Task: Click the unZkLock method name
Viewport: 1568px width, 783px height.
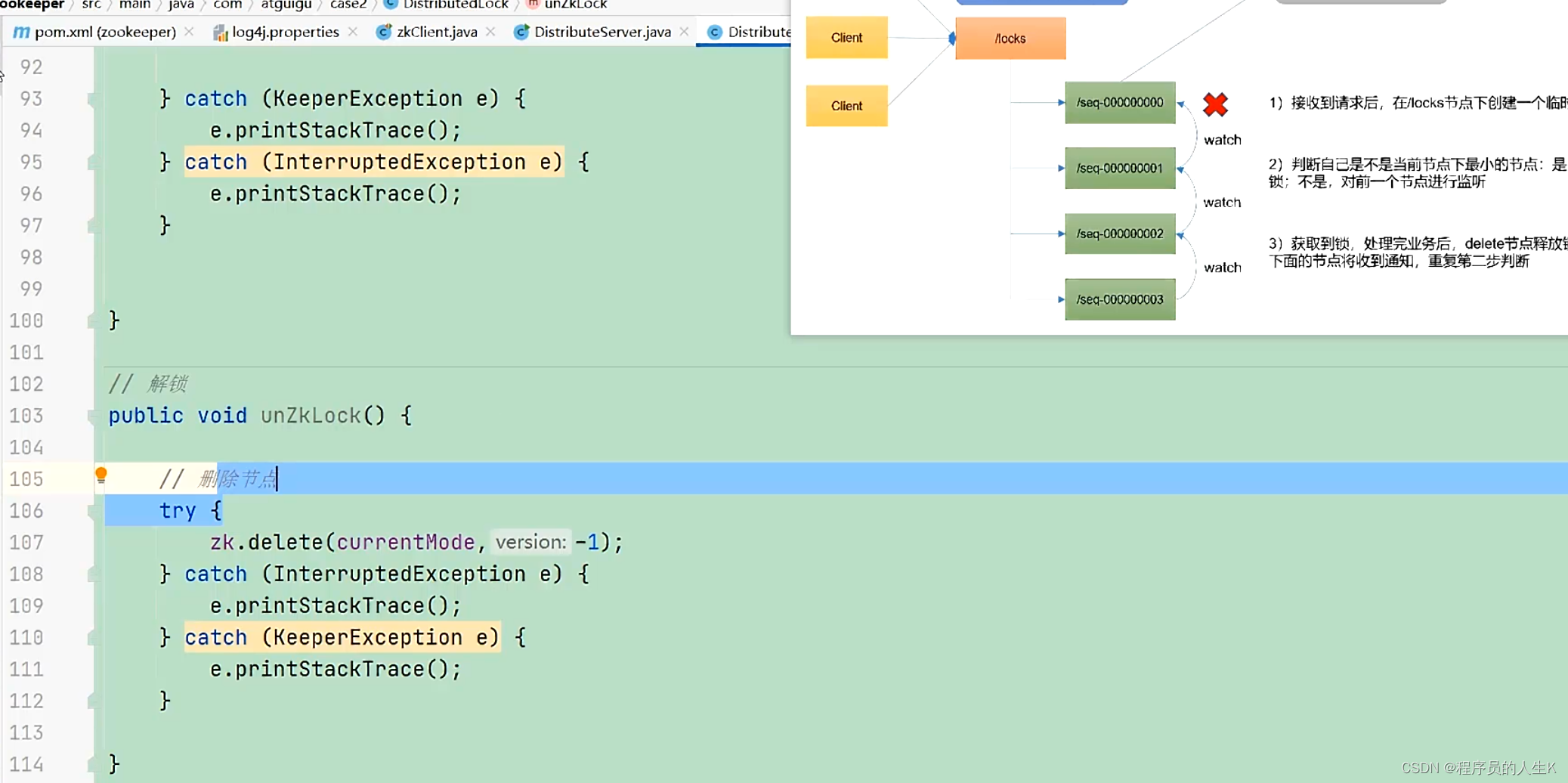Action: [311, 416]
